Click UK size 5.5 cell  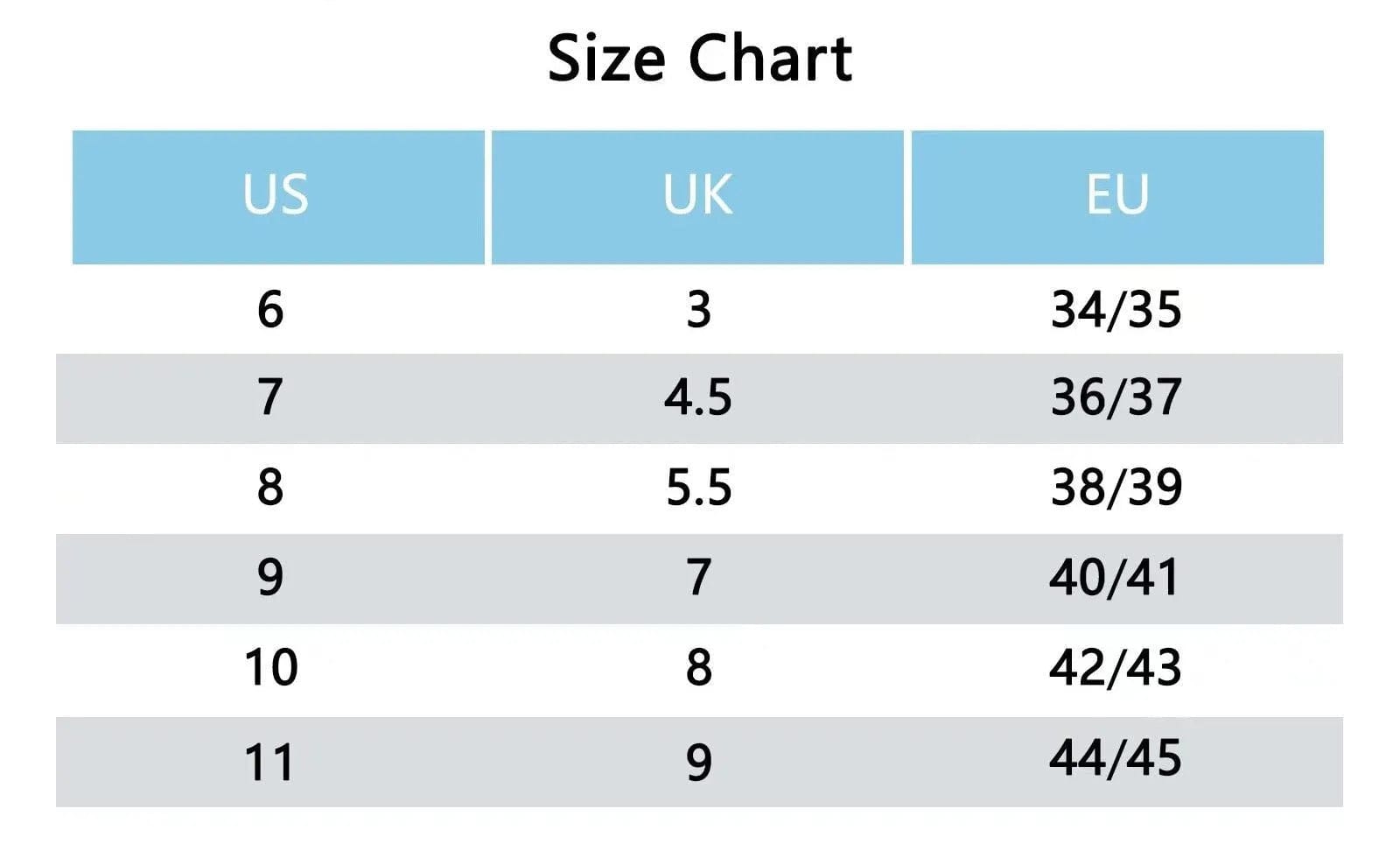coord(698,487)
